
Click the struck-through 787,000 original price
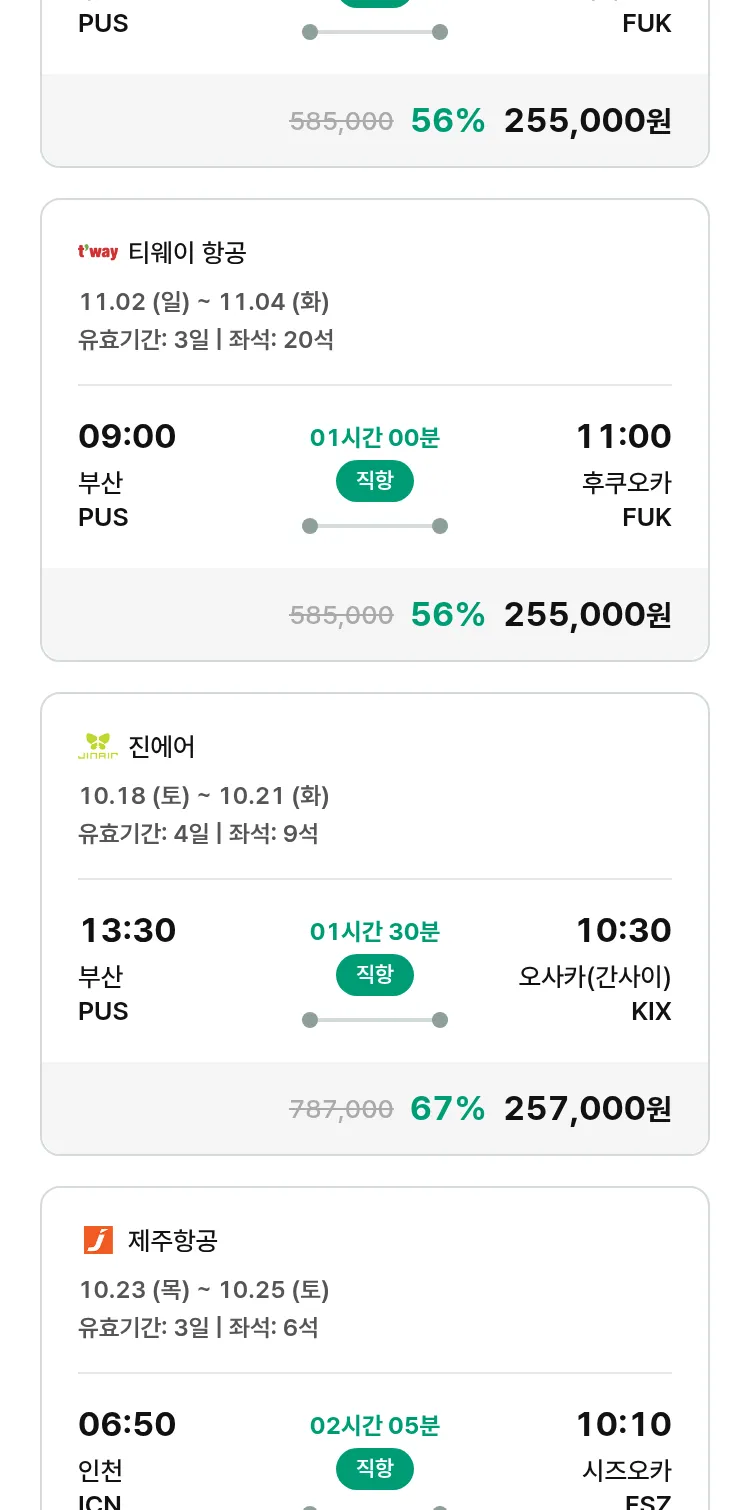point(341,1109)
